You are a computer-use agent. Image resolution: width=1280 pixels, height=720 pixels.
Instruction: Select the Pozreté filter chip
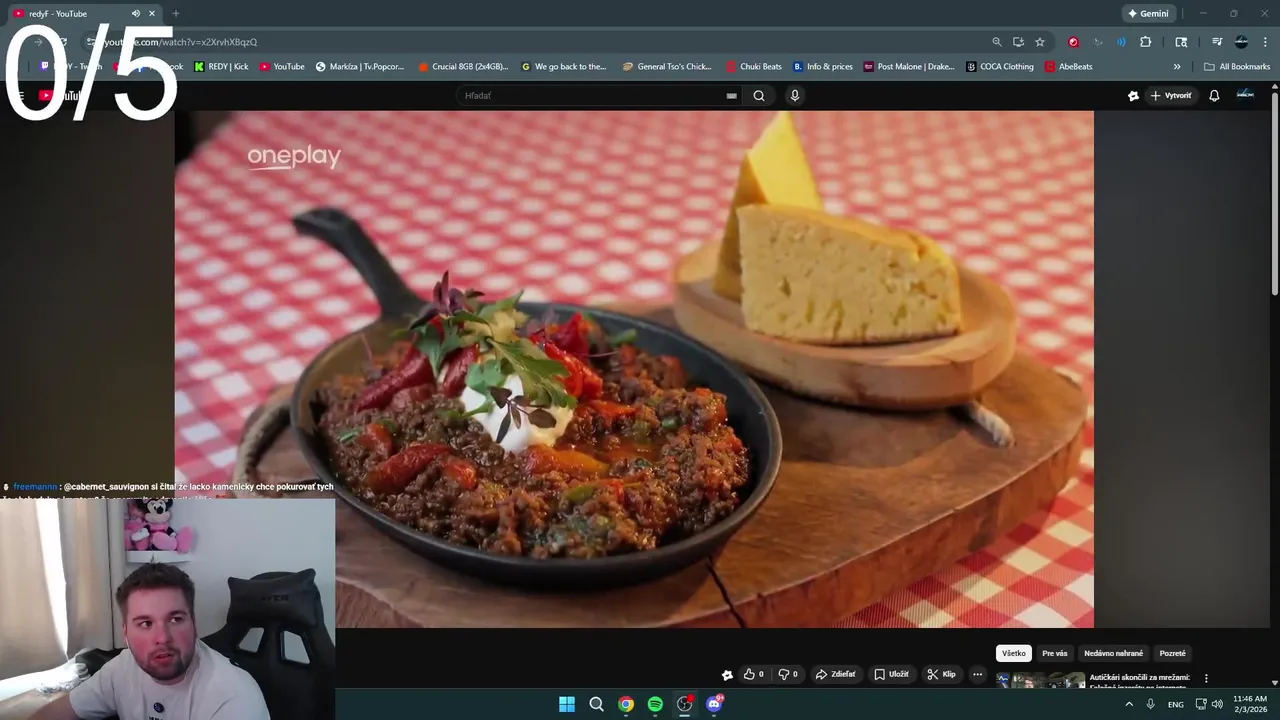pyautogui.click(x=1172, y=653)
